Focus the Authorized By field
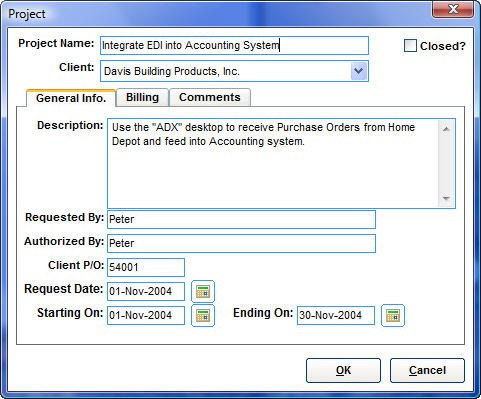This screenshot has width=481, height=399. [241, 243]
